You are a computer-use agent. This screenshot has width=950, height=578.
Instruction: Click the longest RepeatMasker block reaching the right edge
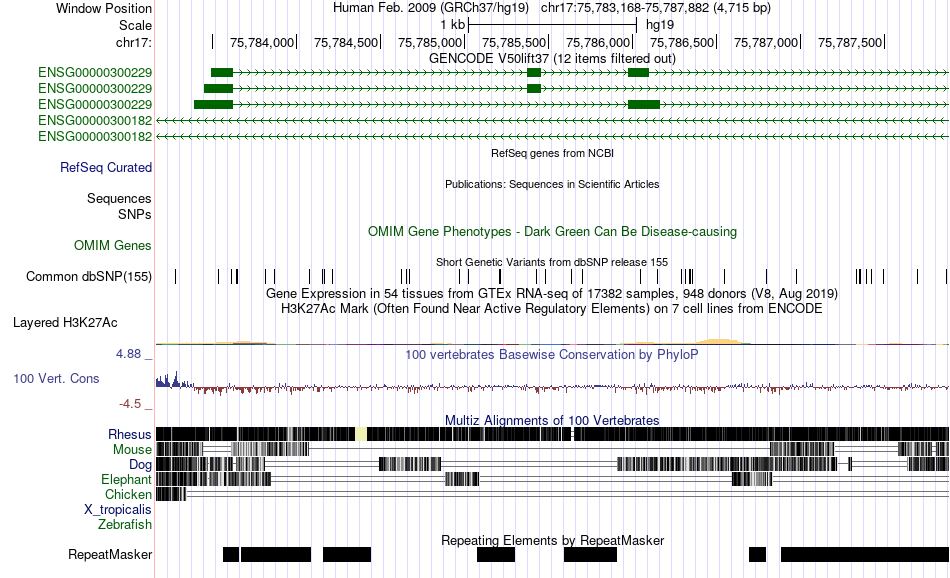click(x=865, y=554)
